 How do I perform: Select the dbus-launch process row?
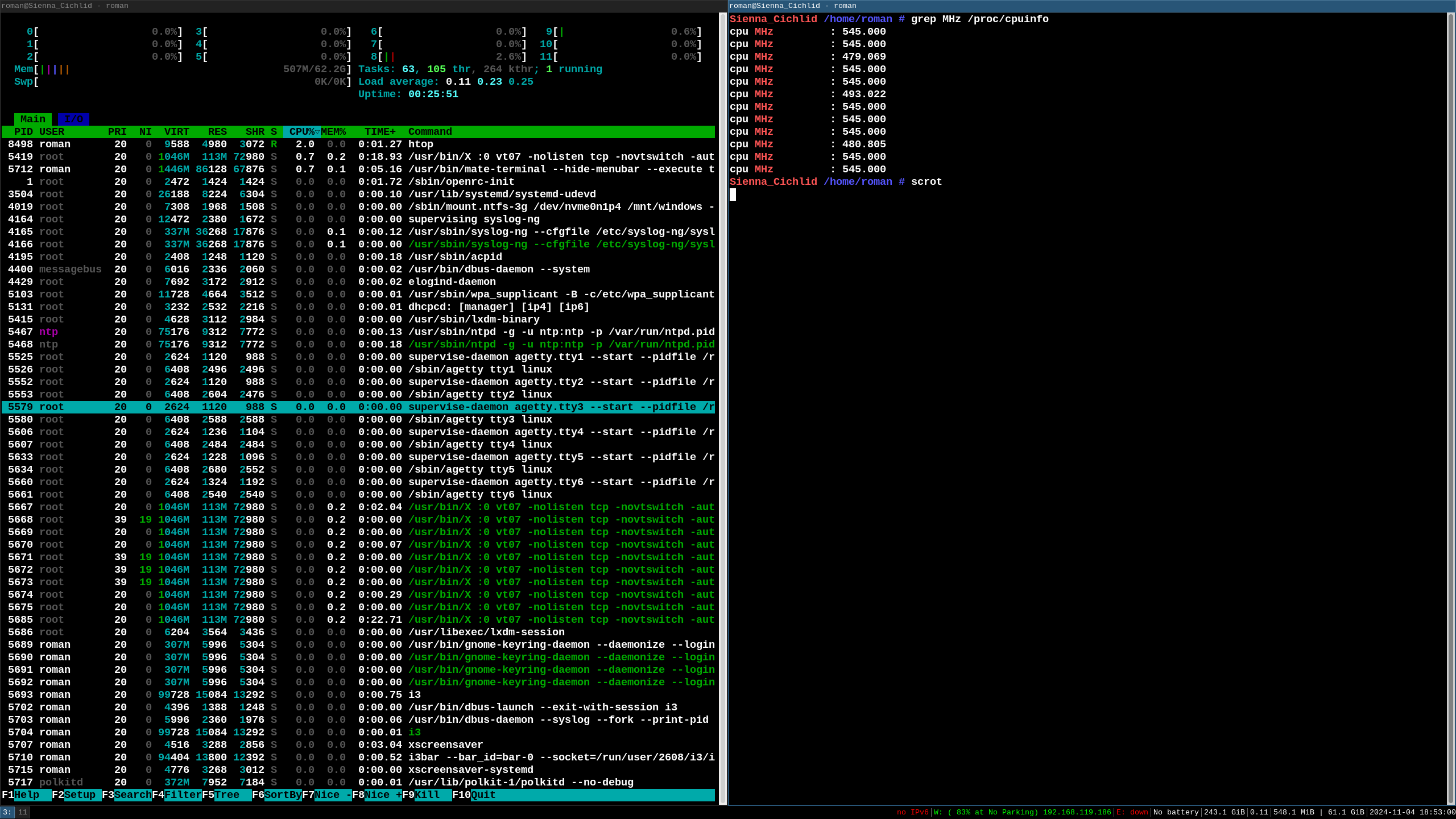point(358,708)
